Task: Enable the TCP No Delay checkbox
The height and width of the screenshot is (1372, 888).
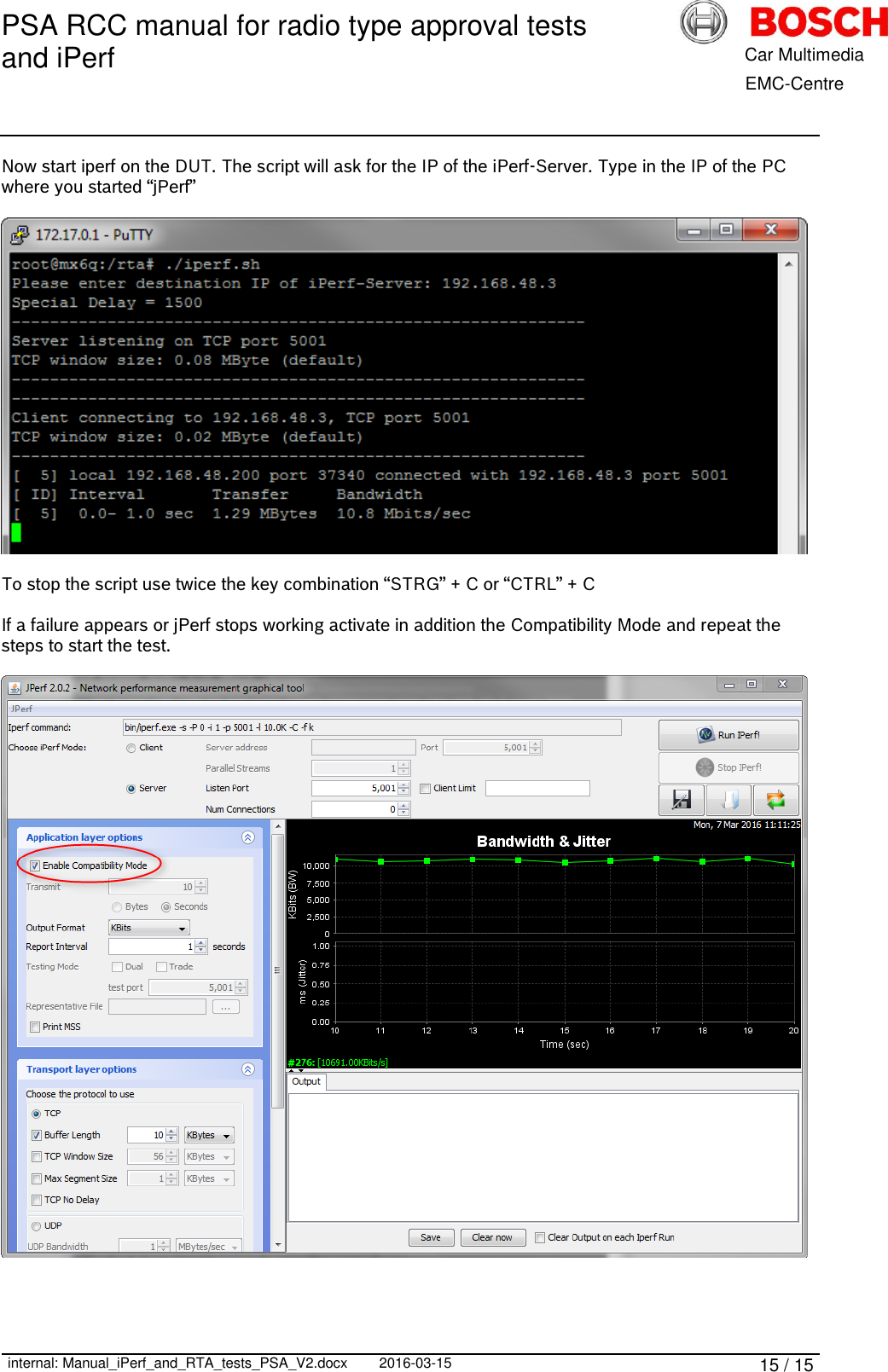Action: click(37, 1200)
